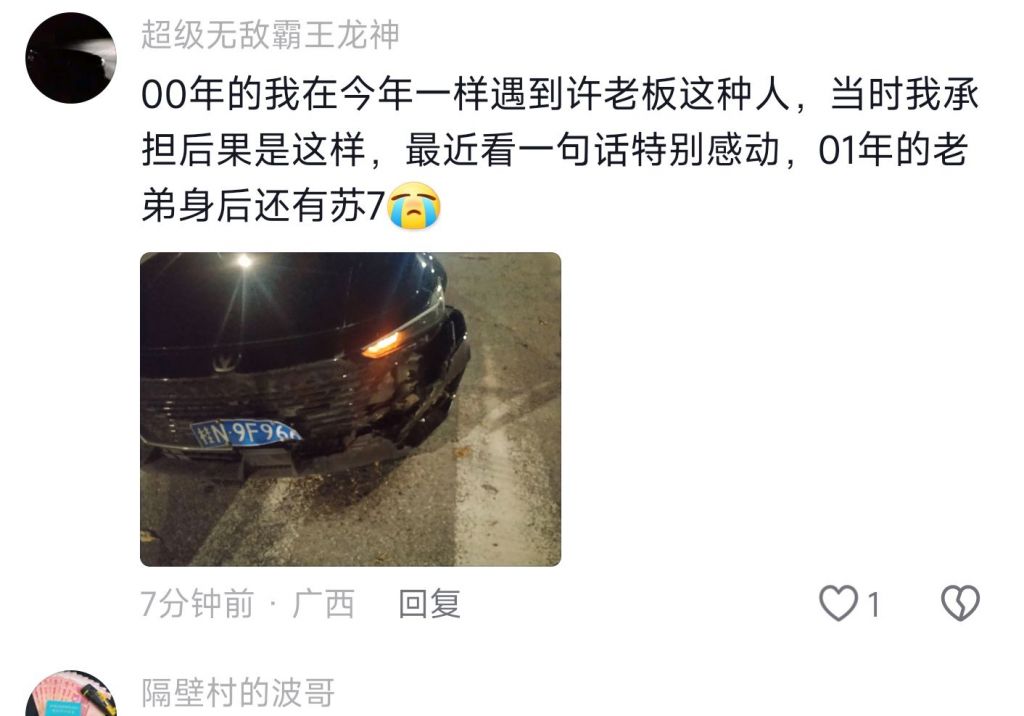This screenshot has height=716, width=1024.
Task: Select the comment line 弟身后还有苏7
Action: [263, 206]
